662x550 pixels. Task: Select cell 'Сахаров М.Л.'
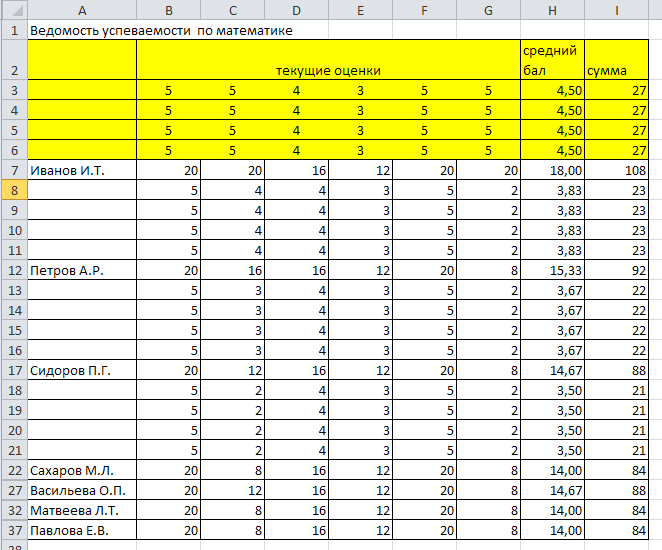coord(82,470)
